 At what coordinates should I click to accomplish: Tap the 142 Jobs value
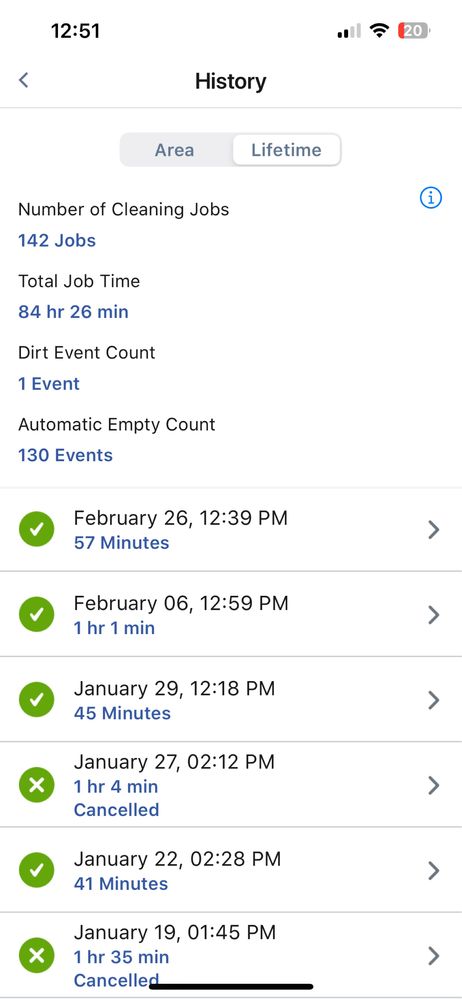57,240
